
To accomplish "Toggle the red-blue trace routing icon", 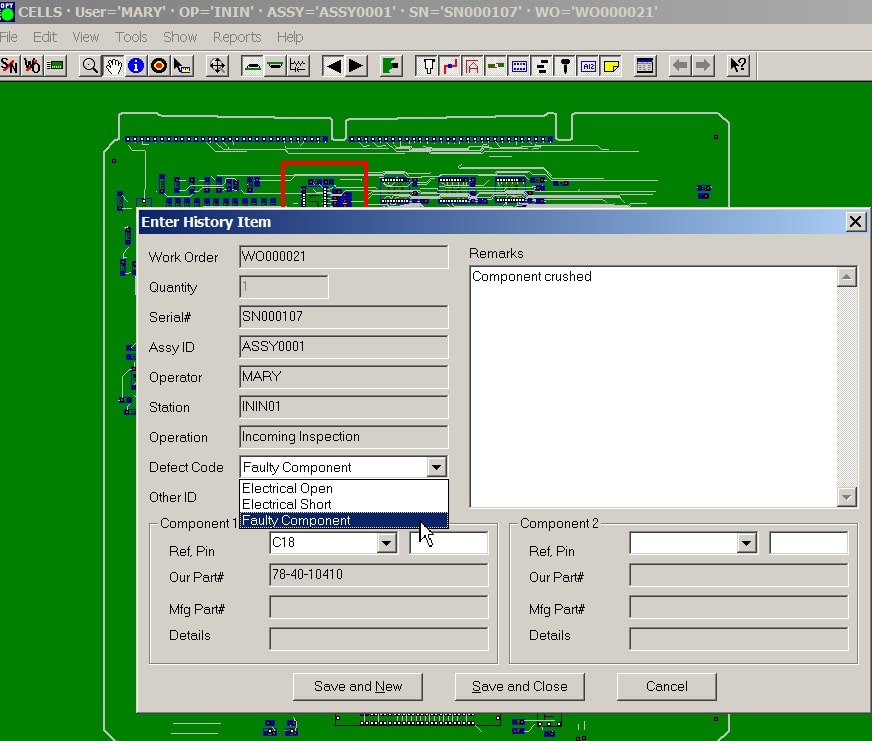I will click(450, 66).
